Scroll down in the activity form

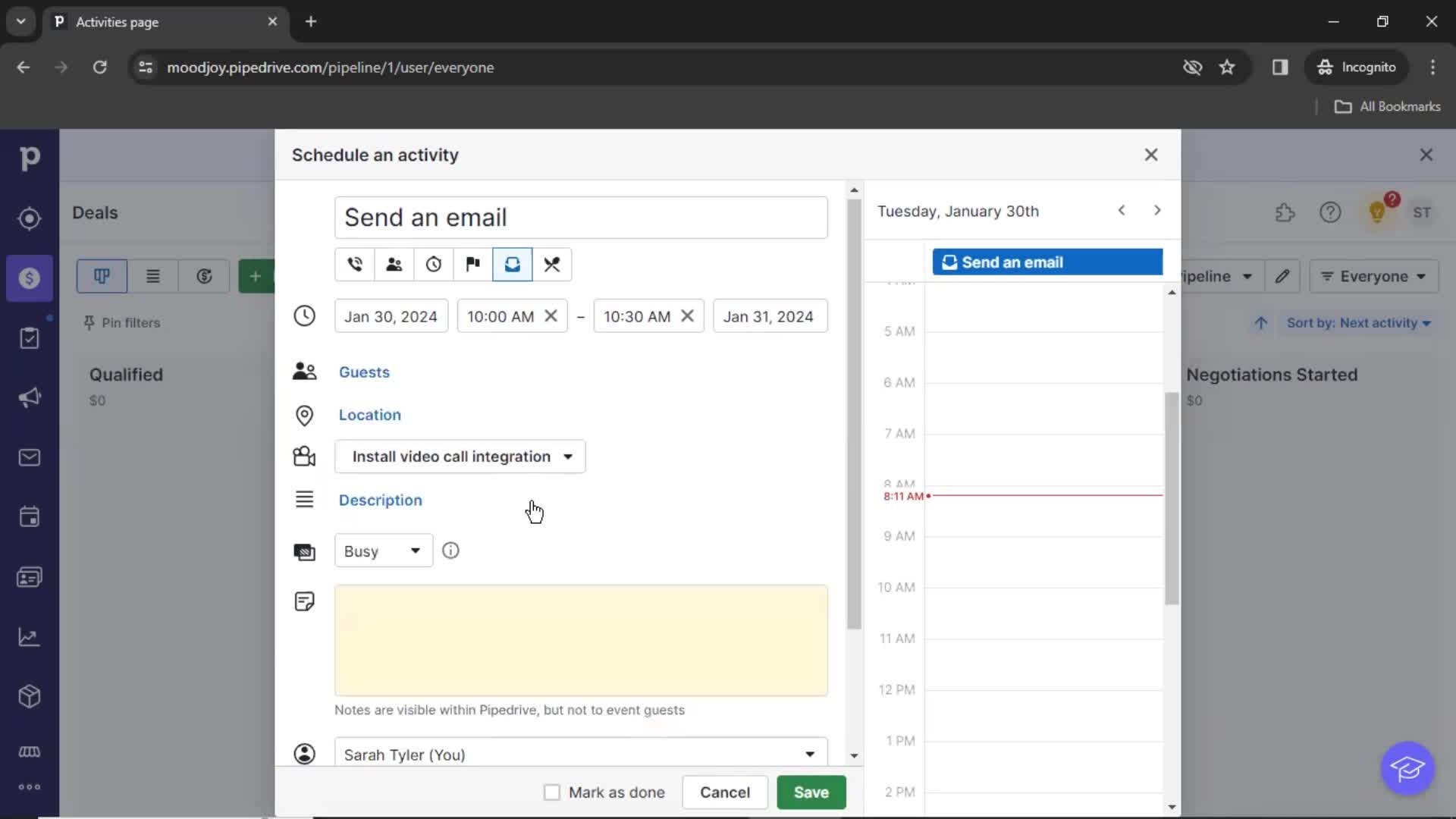[855, 756]
